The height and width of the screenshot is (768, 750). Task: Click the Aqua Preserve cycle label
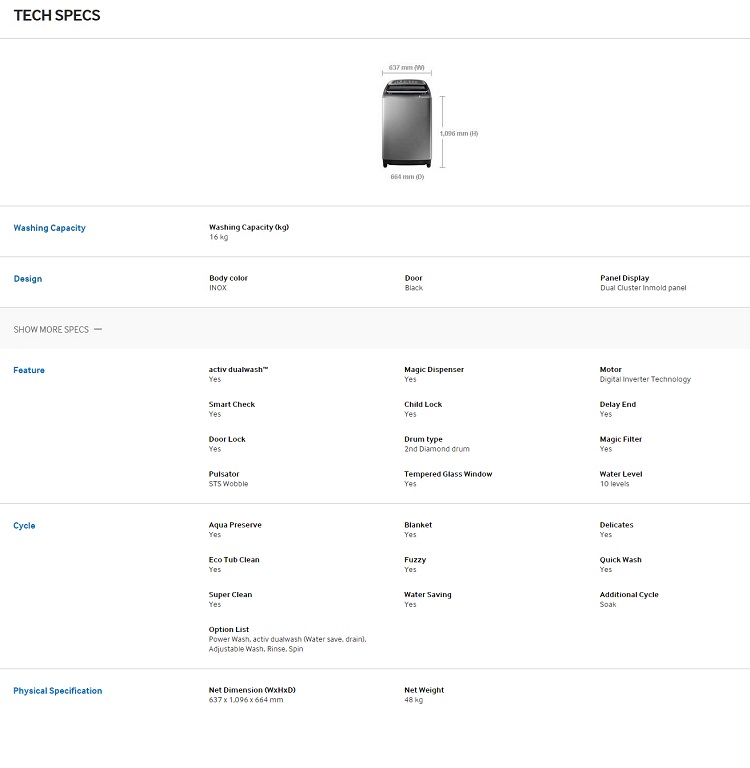[235, 525]
